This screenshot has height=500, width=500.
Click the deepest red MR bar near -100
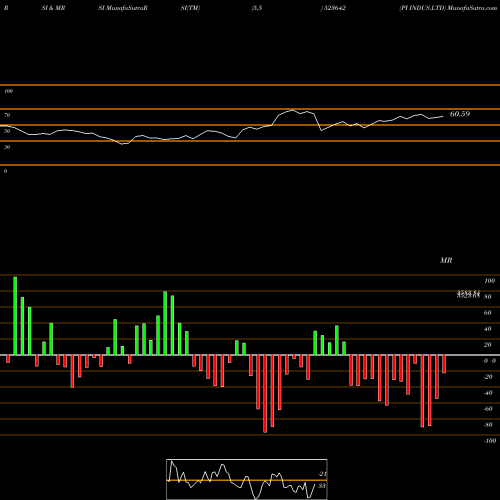pyautogui.click(x=265, y=394)
